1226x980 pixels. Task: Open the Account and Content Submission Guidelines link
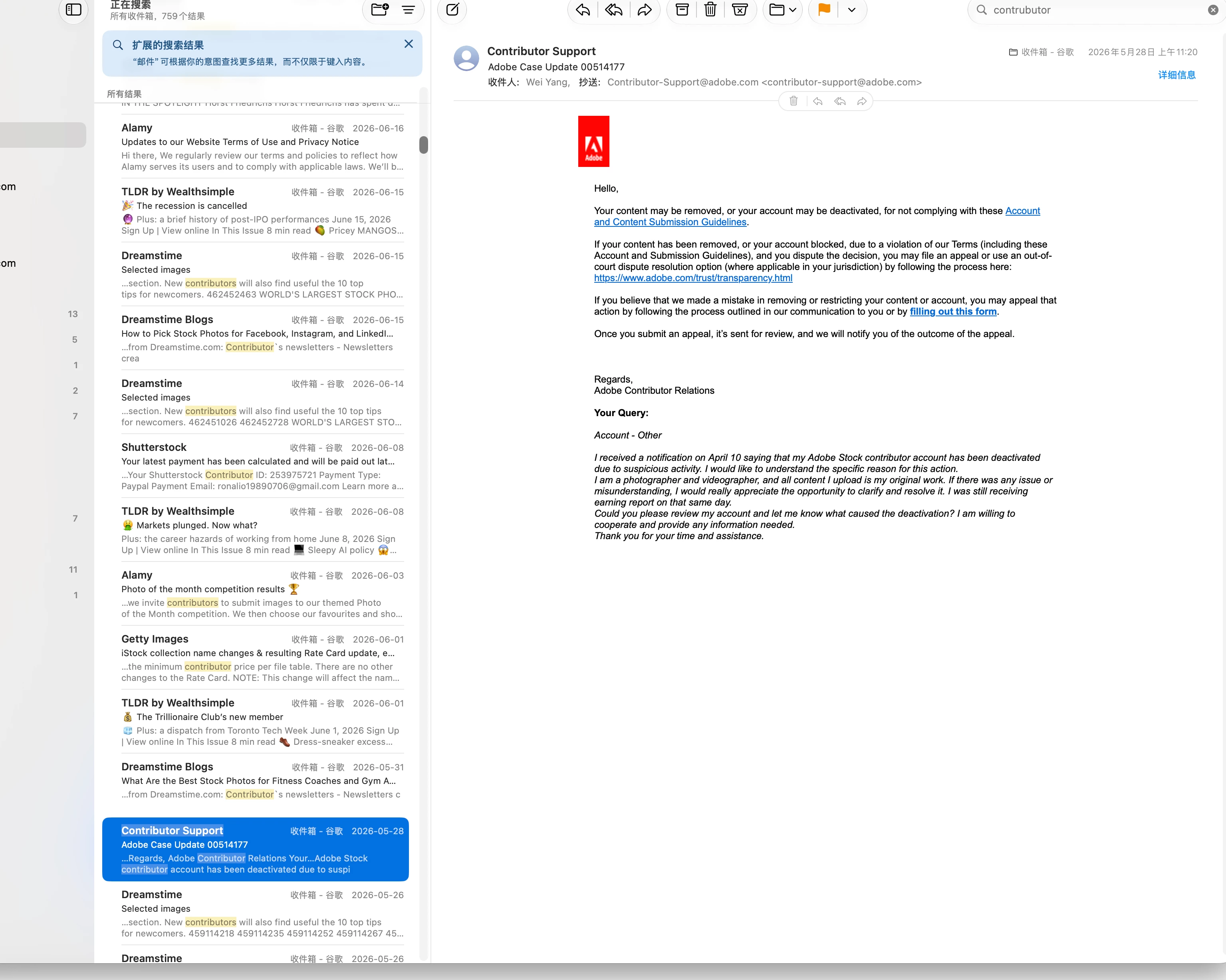817,216
